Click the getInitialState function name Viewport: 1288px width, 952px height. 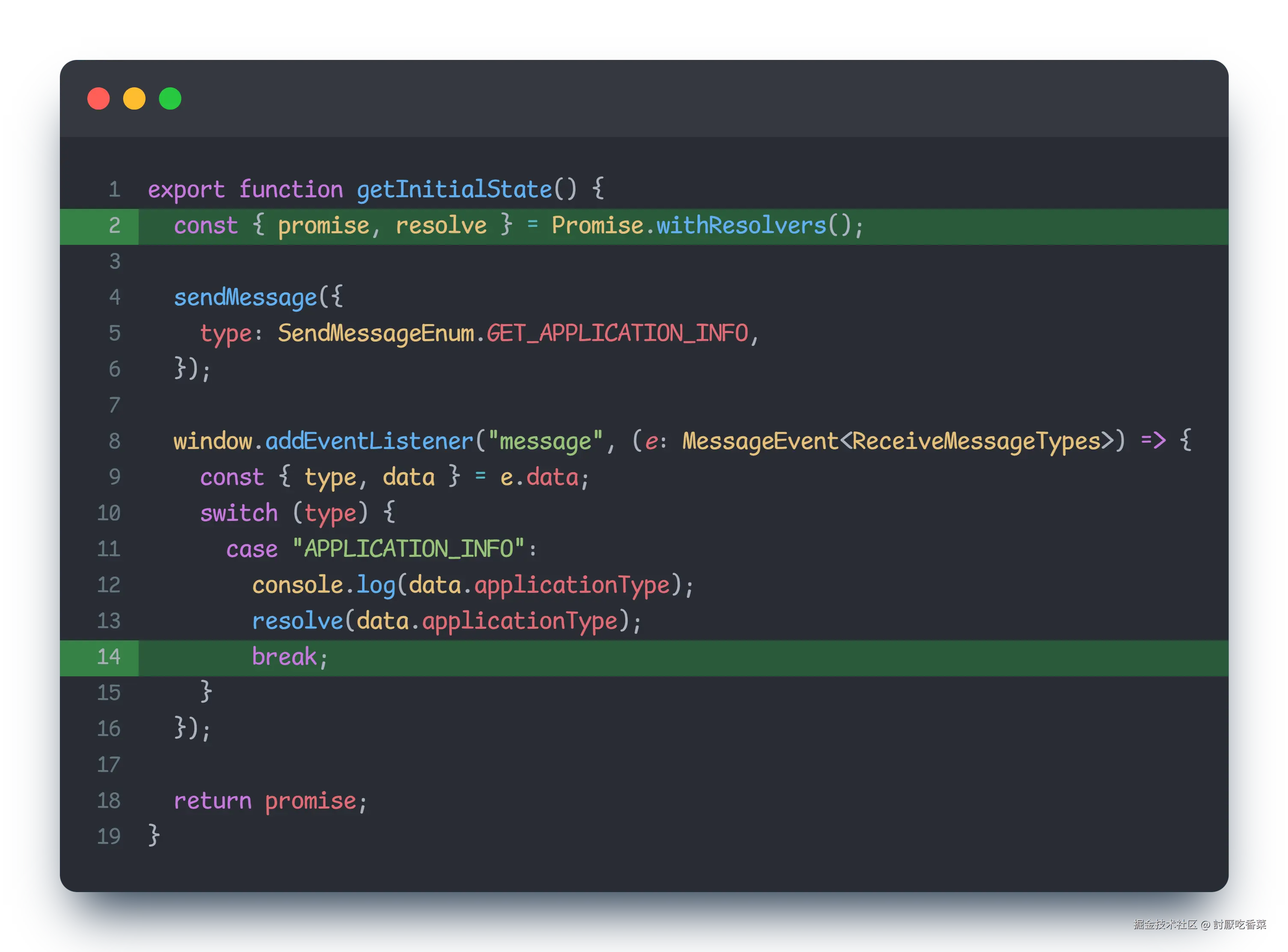coord(454,190)
